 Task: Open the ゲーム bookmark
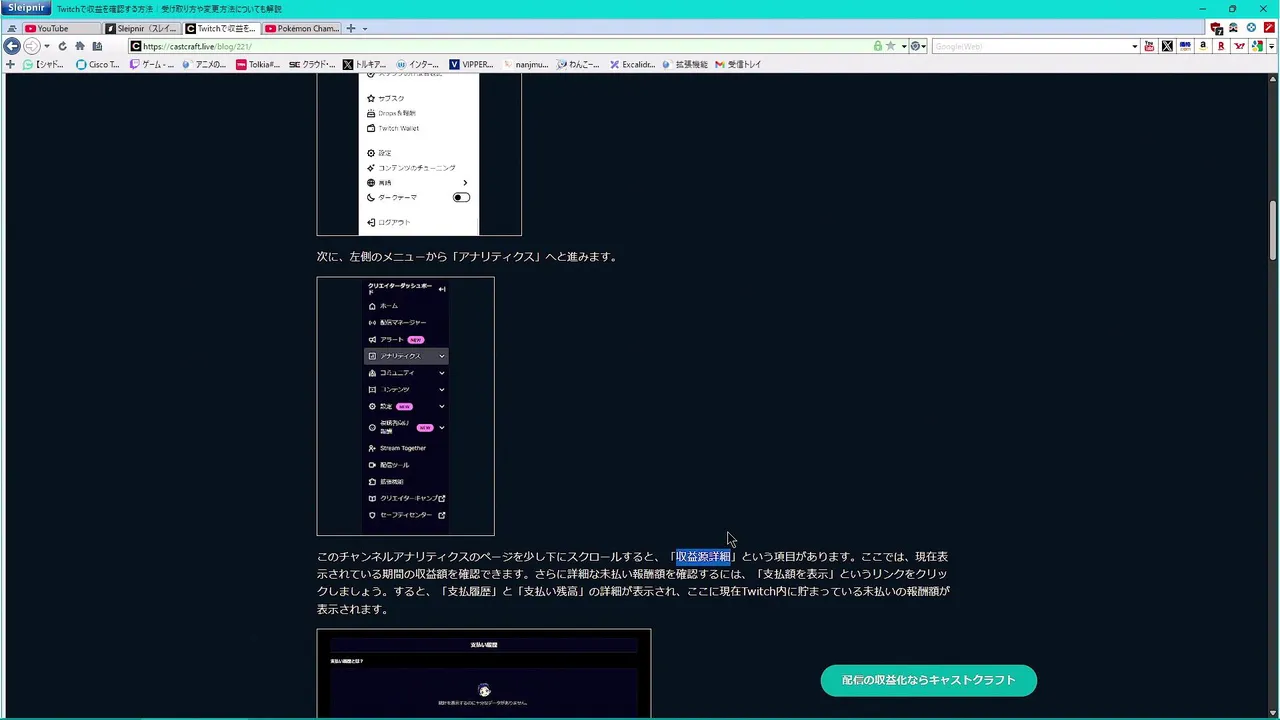pos(152,64)
